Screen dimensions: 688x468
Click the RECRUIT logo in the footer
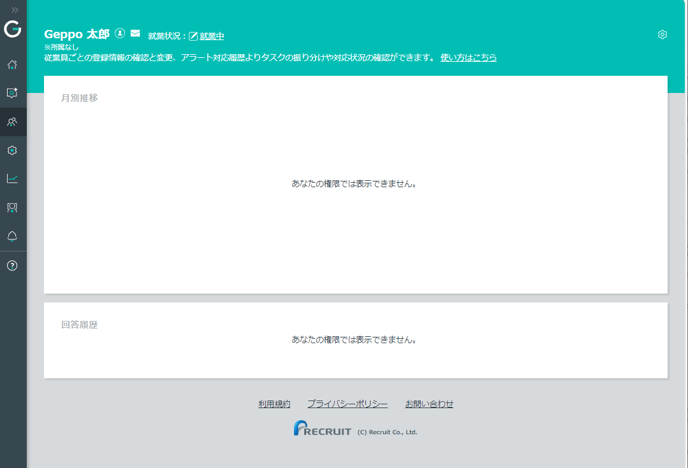[322, 429]
